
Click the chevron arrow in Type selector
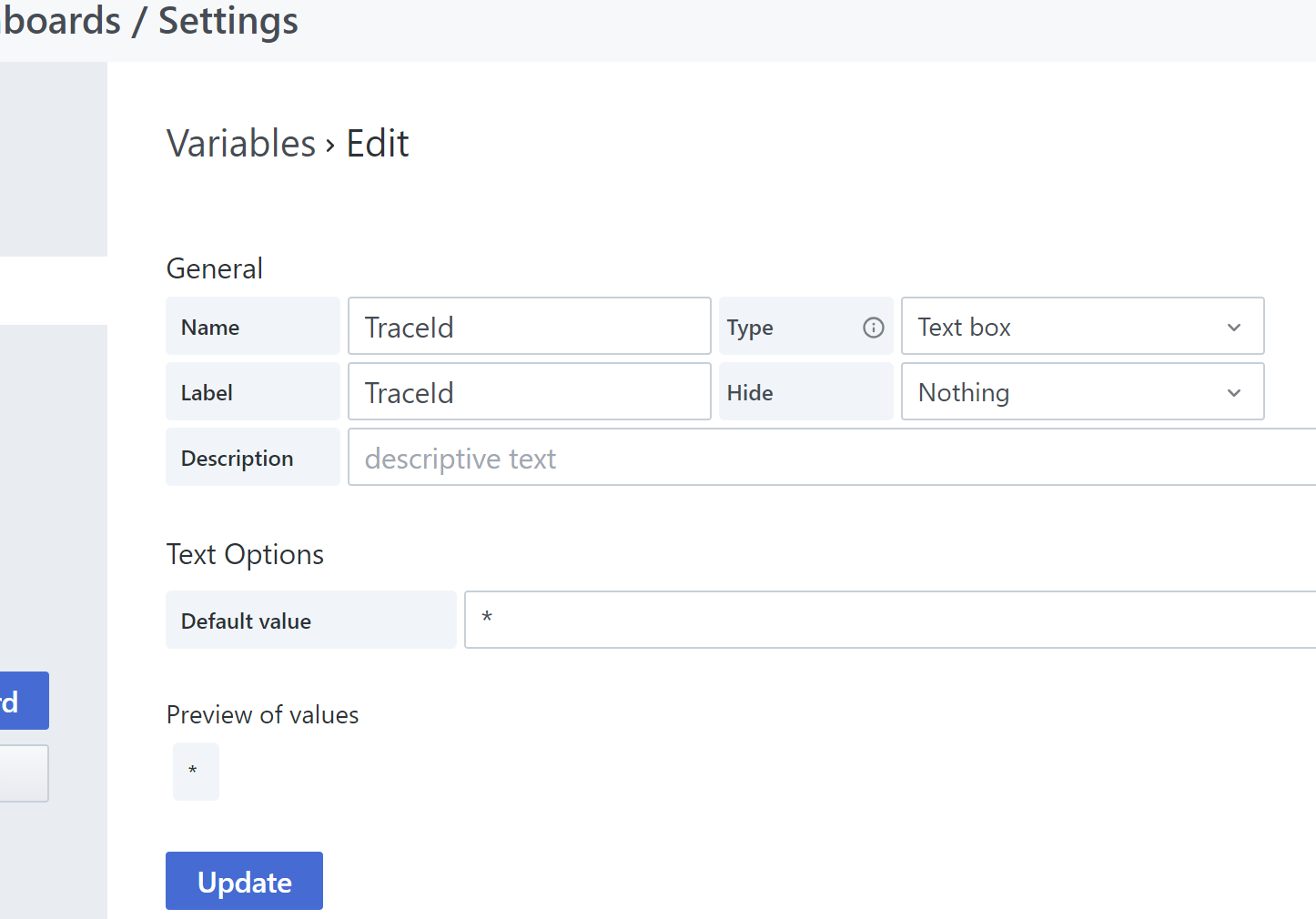(1233, 328)
